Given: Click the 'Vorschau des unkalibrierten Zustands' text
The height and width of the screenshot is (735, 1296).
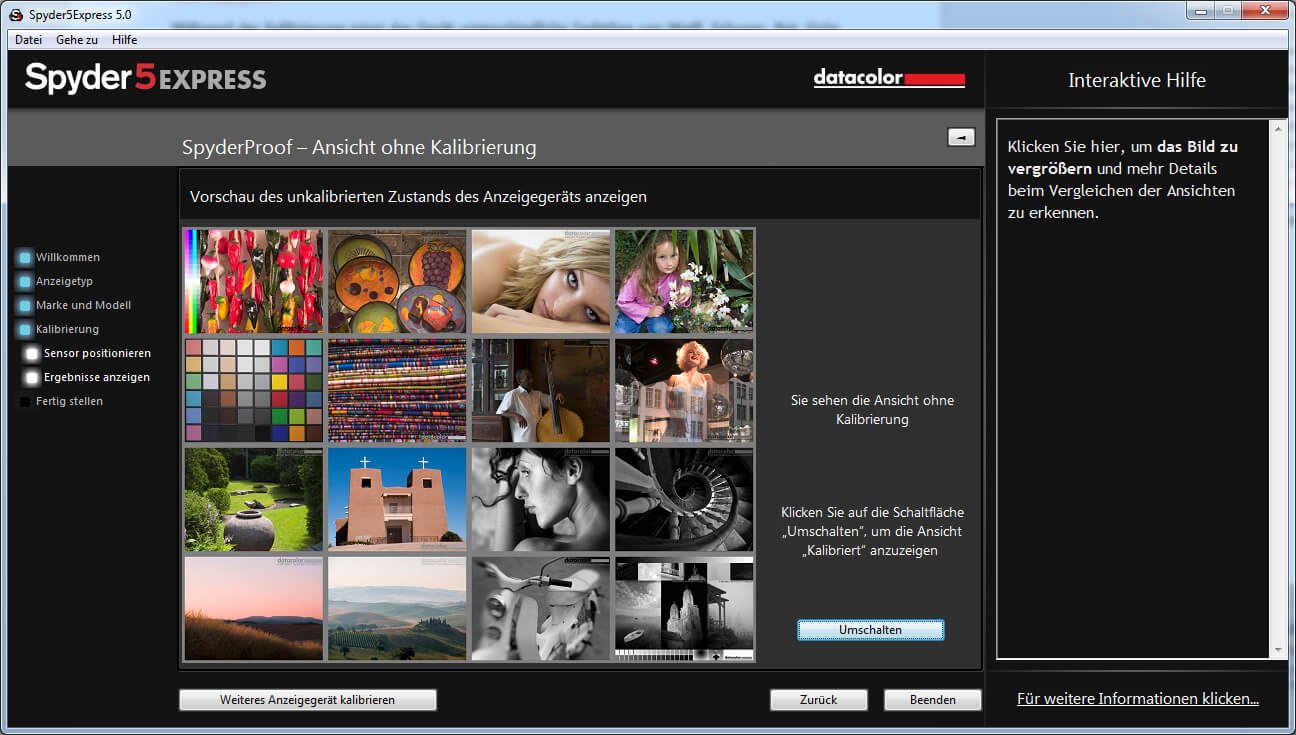Looking at the screenshot, I should (418, 197).
